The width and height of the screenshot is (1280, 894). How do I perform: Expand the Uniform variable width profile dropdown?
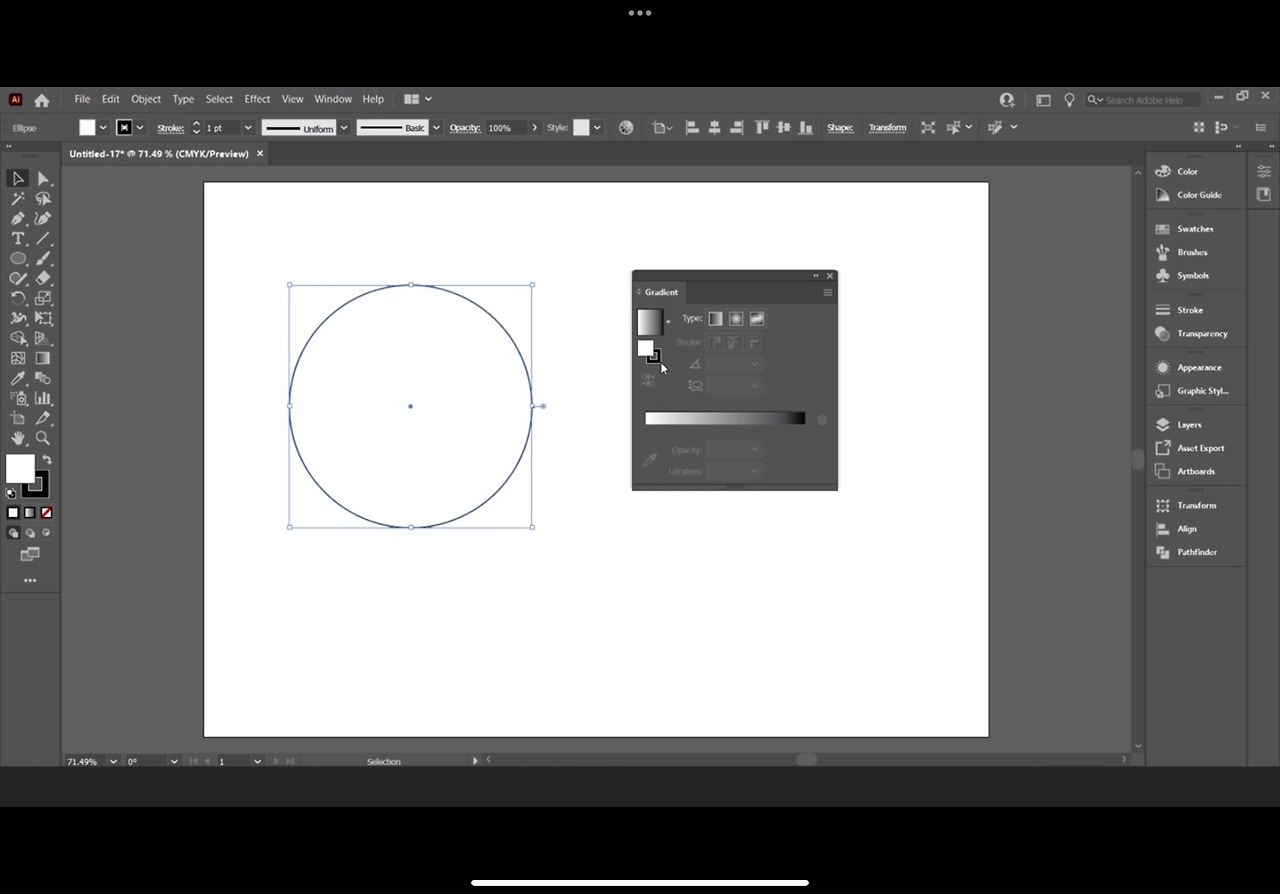coord(344,128)
